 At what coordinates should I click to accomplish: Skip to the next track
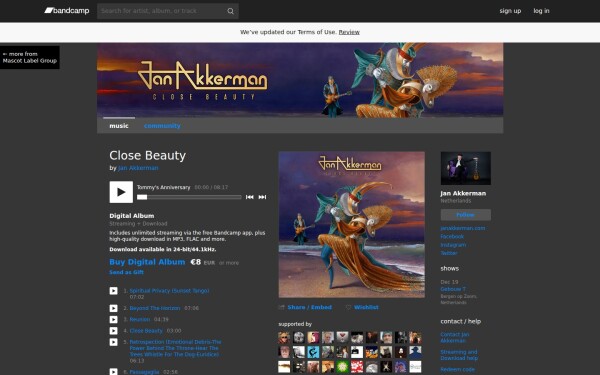pyautogui.click(x=262, y=197)
